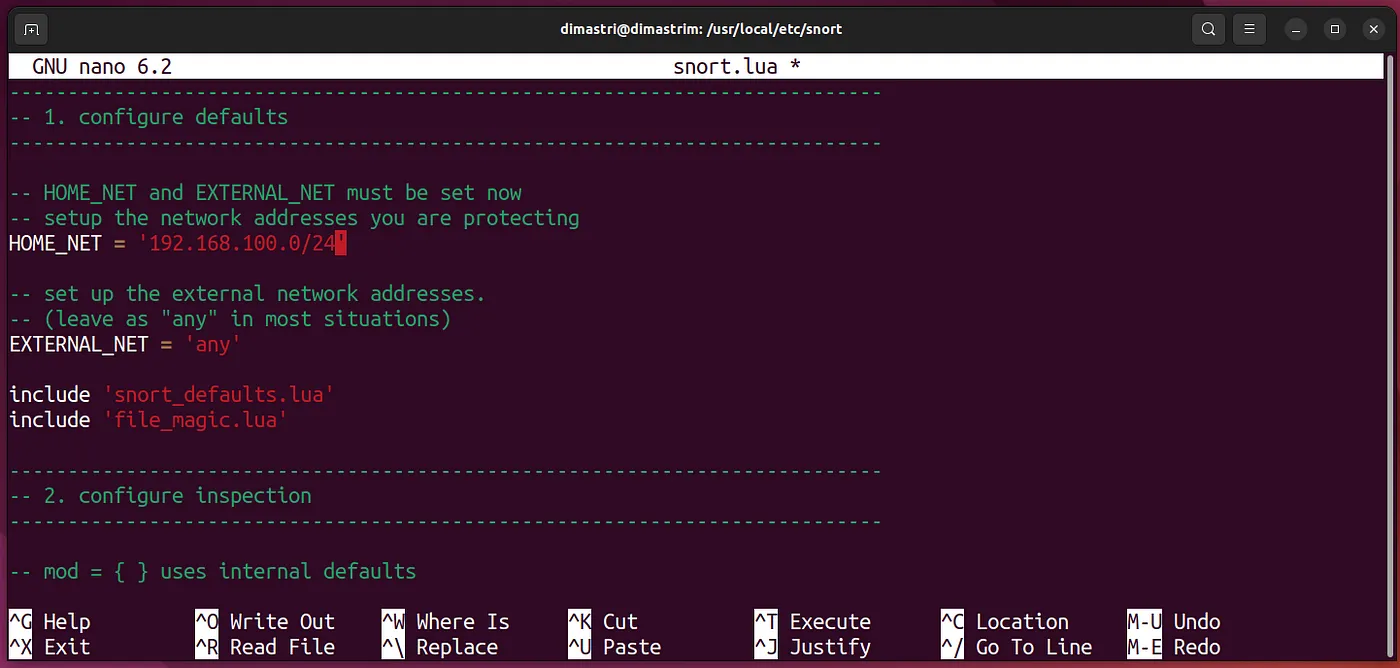Click the ^O Write Out shortcut
Screen dimensions: 1400x668
265,622
